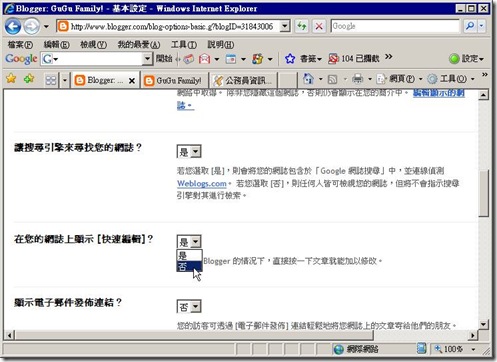Viewport: 497px width, 362px height.
Task: Click the vertical scrollbar up arrow
Action: click(x=483, y=95)
